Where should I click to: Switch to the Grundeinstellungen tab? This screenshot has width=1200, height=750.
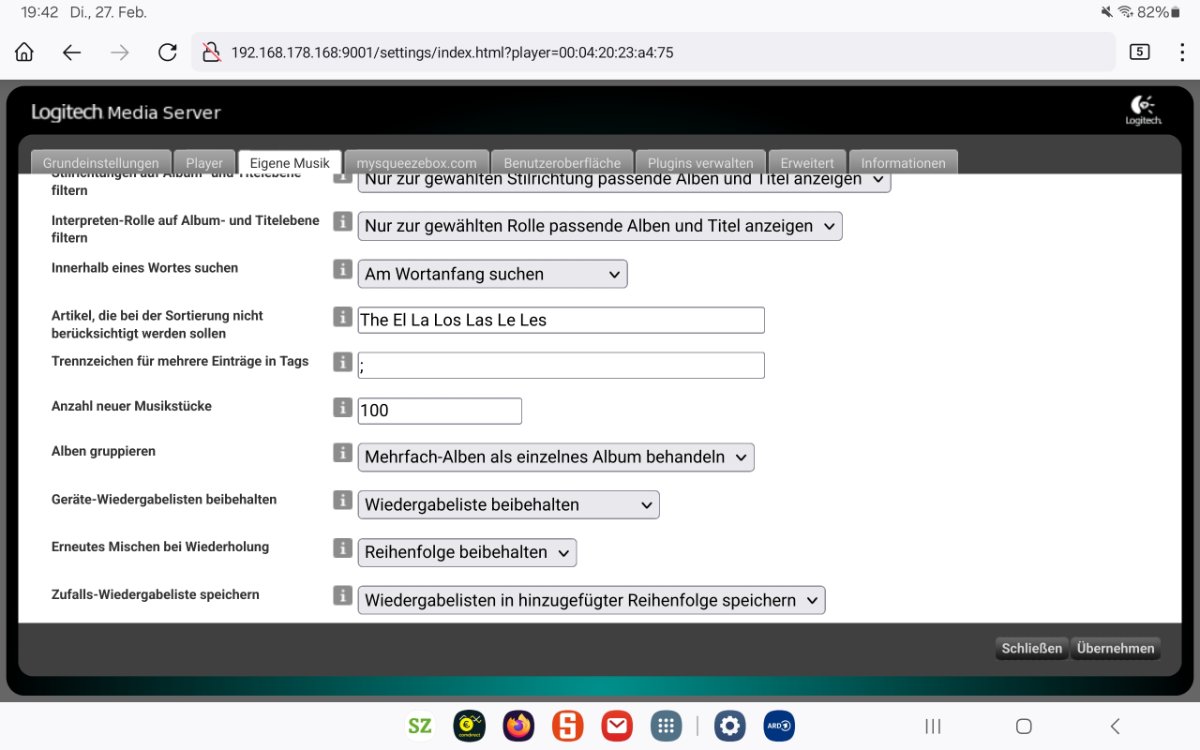pyautogui.click(x=100, y=163)
